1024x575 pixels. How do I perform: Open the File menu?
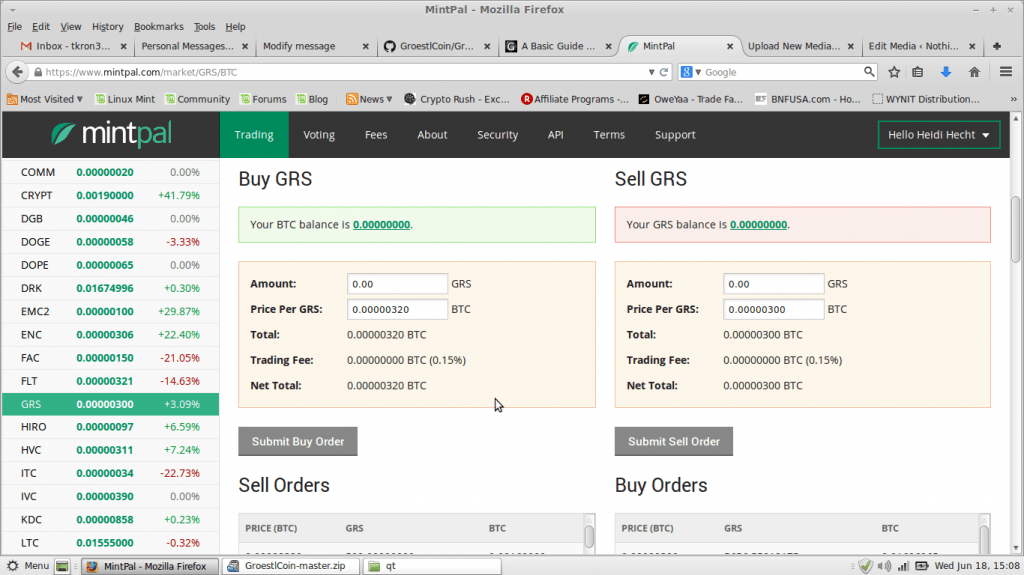[x=14, y=27]
